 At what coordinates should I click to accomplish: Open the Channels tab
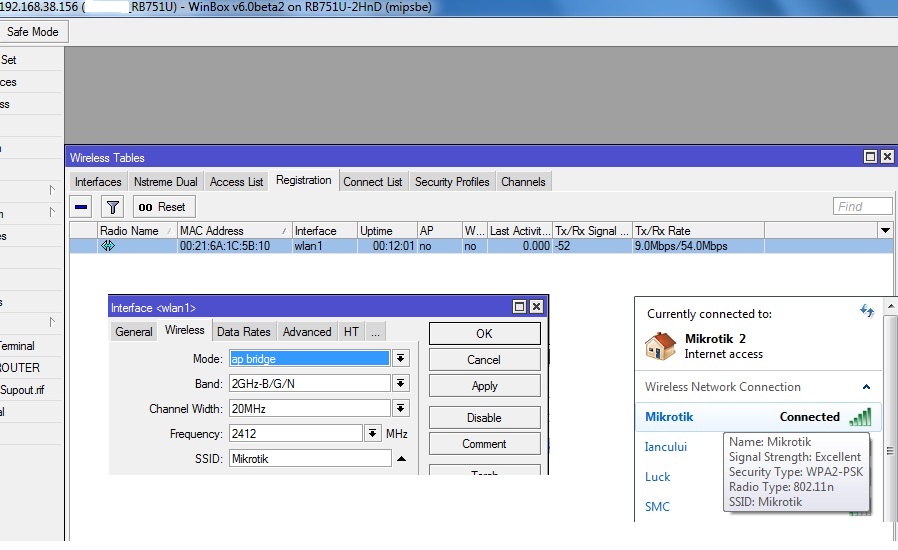point(523,182)
